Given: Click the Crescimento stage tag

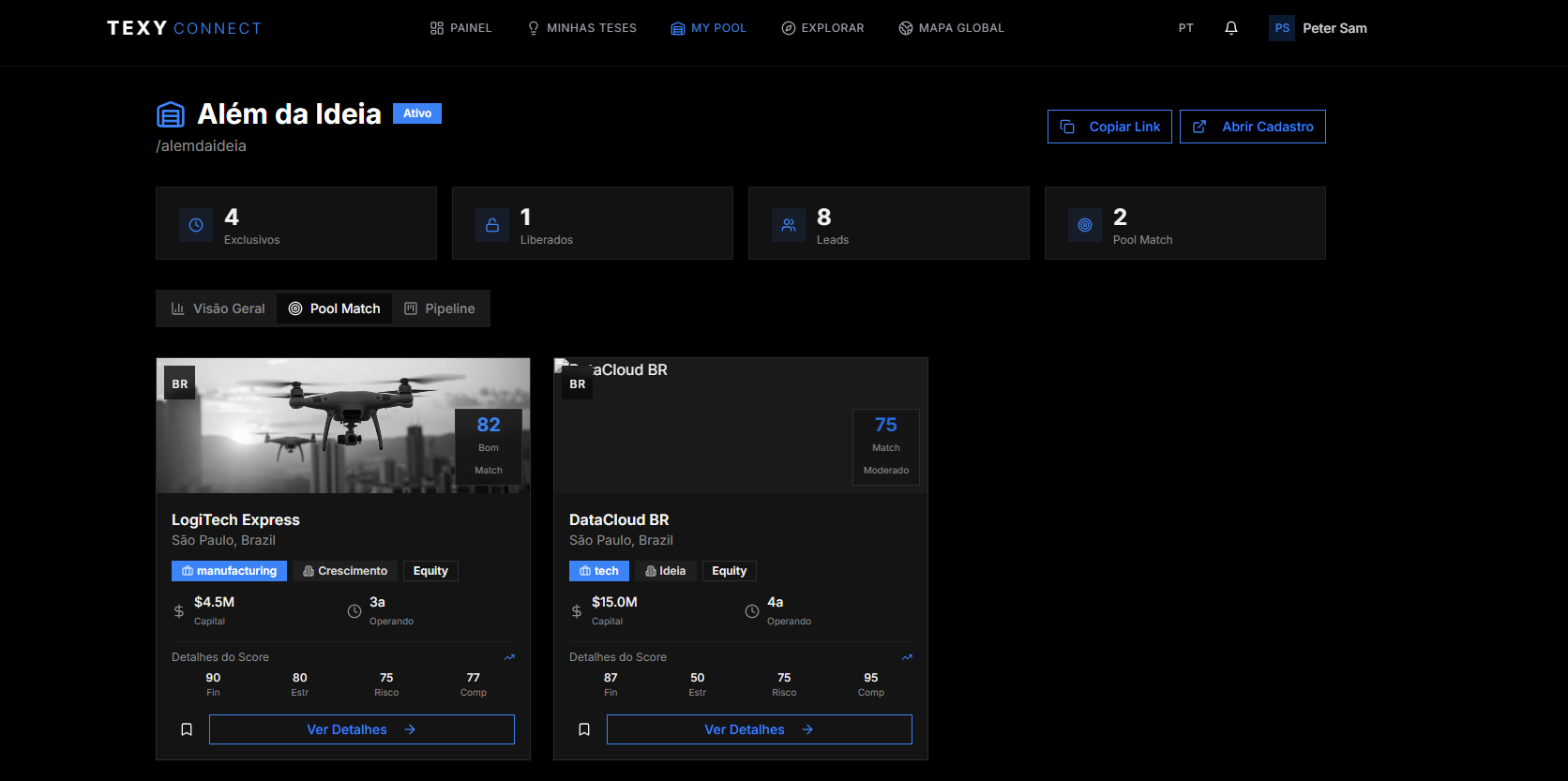Looking at the screenshot, I should point(345,571).
